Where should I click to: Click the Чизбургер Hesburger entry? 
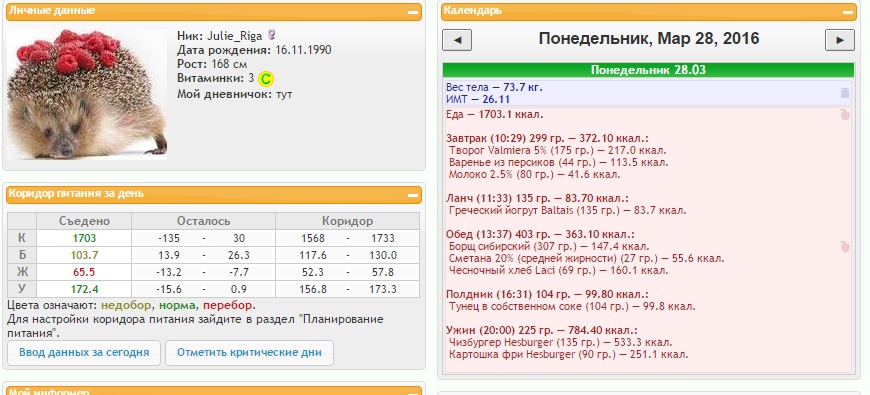coord(560,342)
